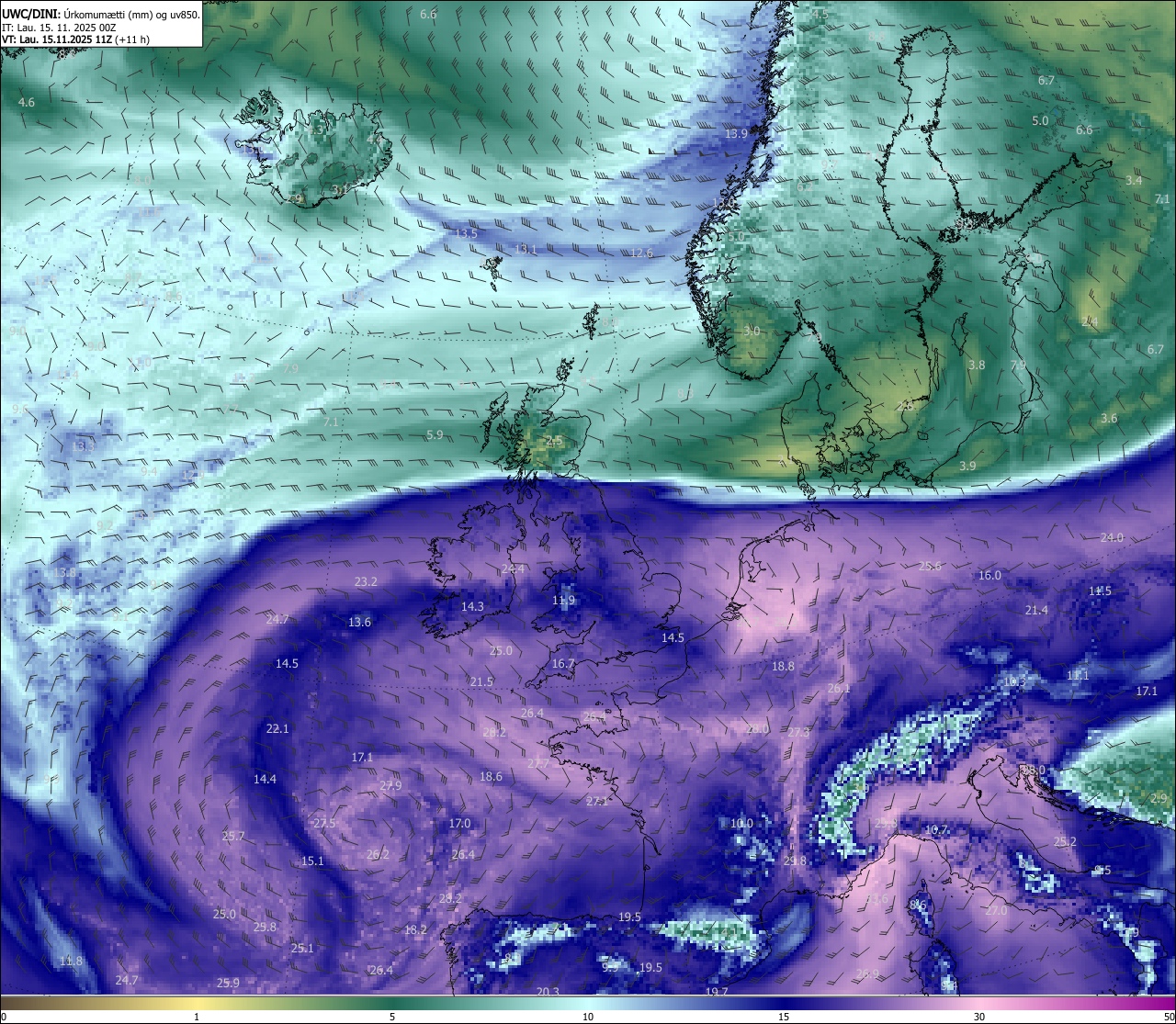The image size is (1176, 1024).
Task: Click the 10.0 value label
Action: (x=741, y=823)
